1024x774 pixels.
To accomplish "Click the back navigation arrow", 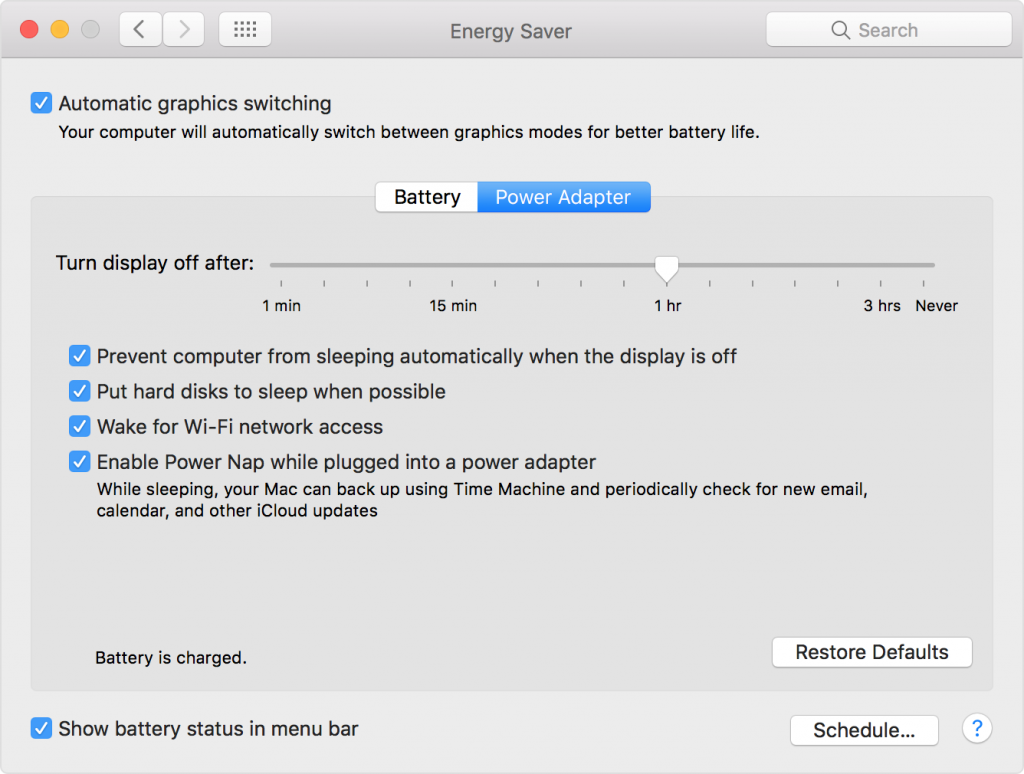I will pos(139,29).
